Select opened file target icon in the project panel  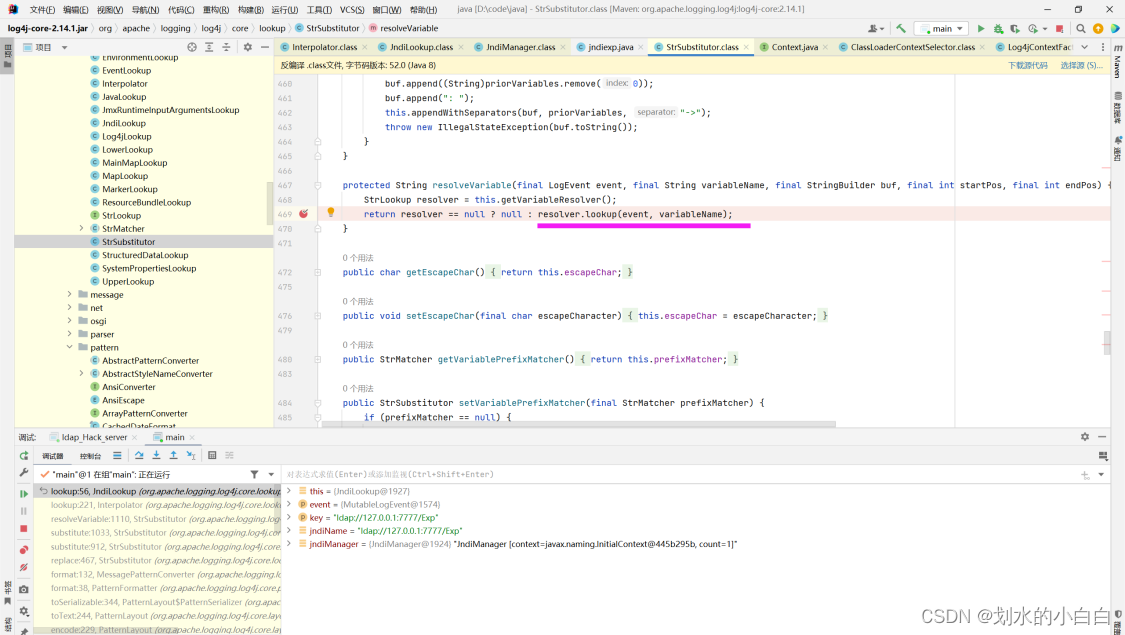click(192, 47)
